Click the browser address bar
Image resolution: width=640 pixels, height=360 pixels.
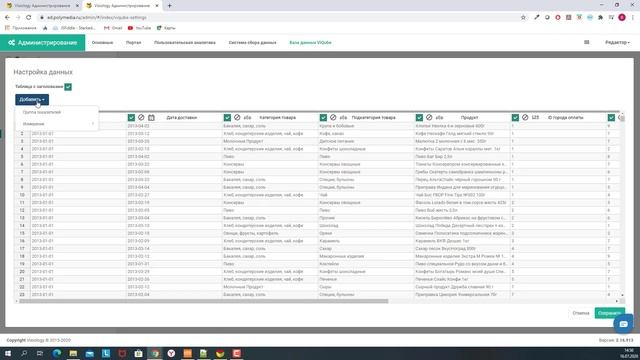[x=278, y=18]
